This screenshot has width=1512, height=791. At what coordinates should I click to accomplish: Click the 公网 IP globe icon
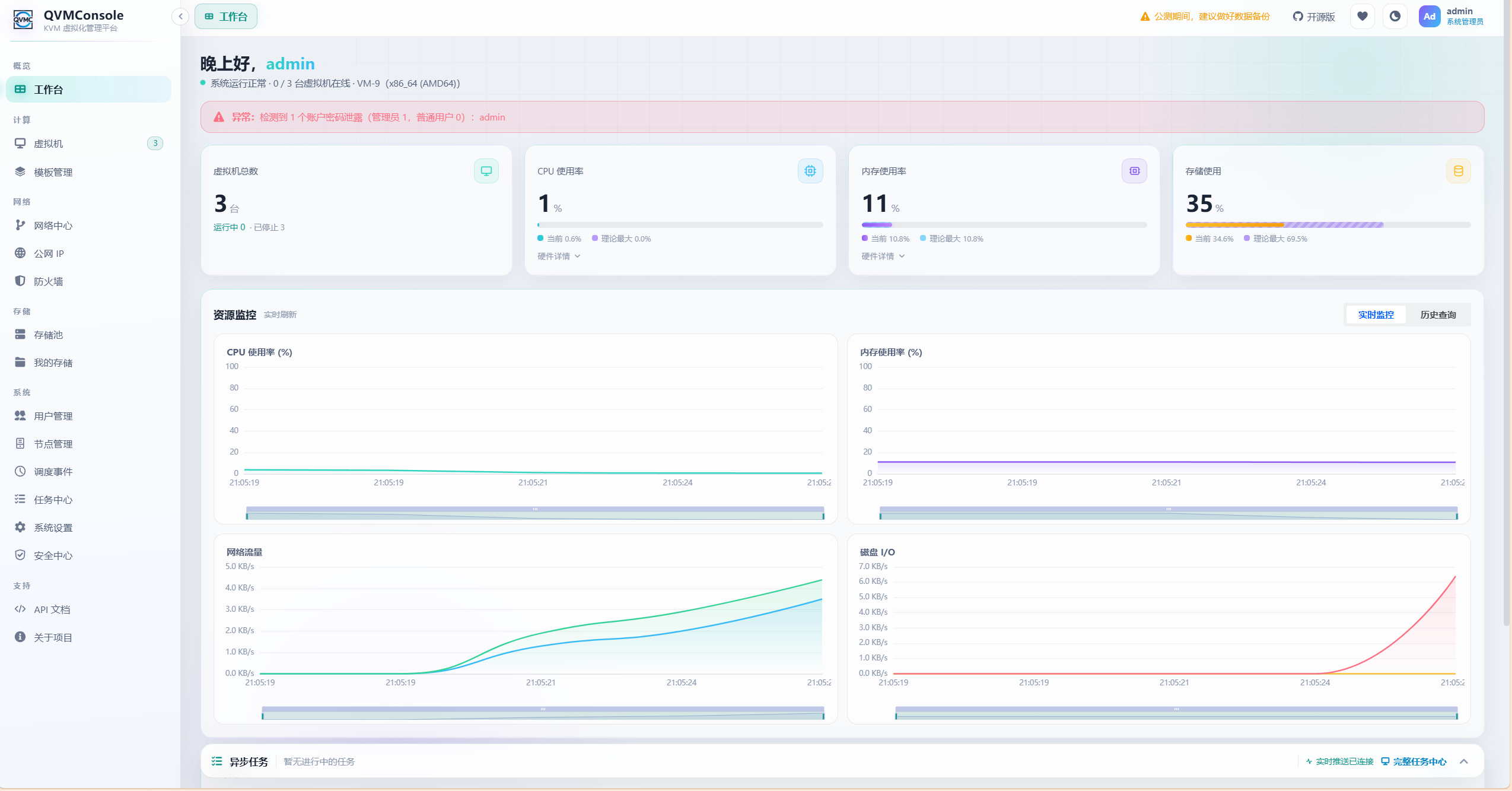(x=20, y=253)
